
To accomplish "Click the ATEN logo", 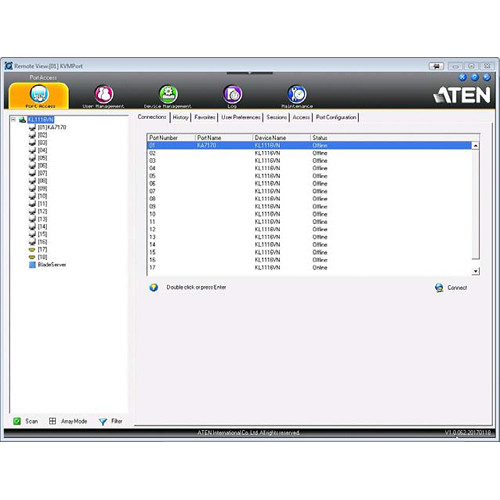I will (462, 95).
